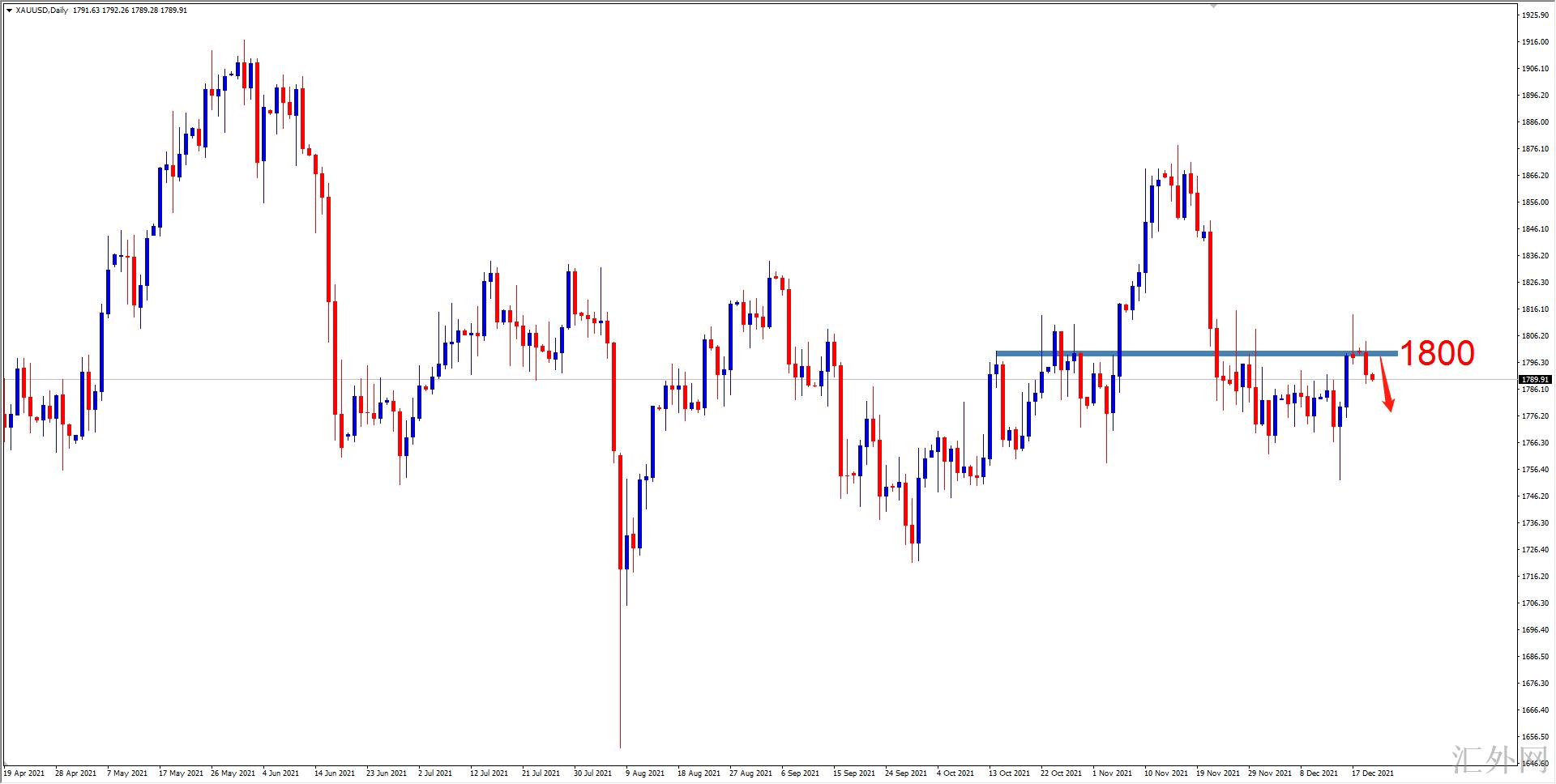
Task: Click the 1696.40 price axis label
Action: click(1535, 630)
